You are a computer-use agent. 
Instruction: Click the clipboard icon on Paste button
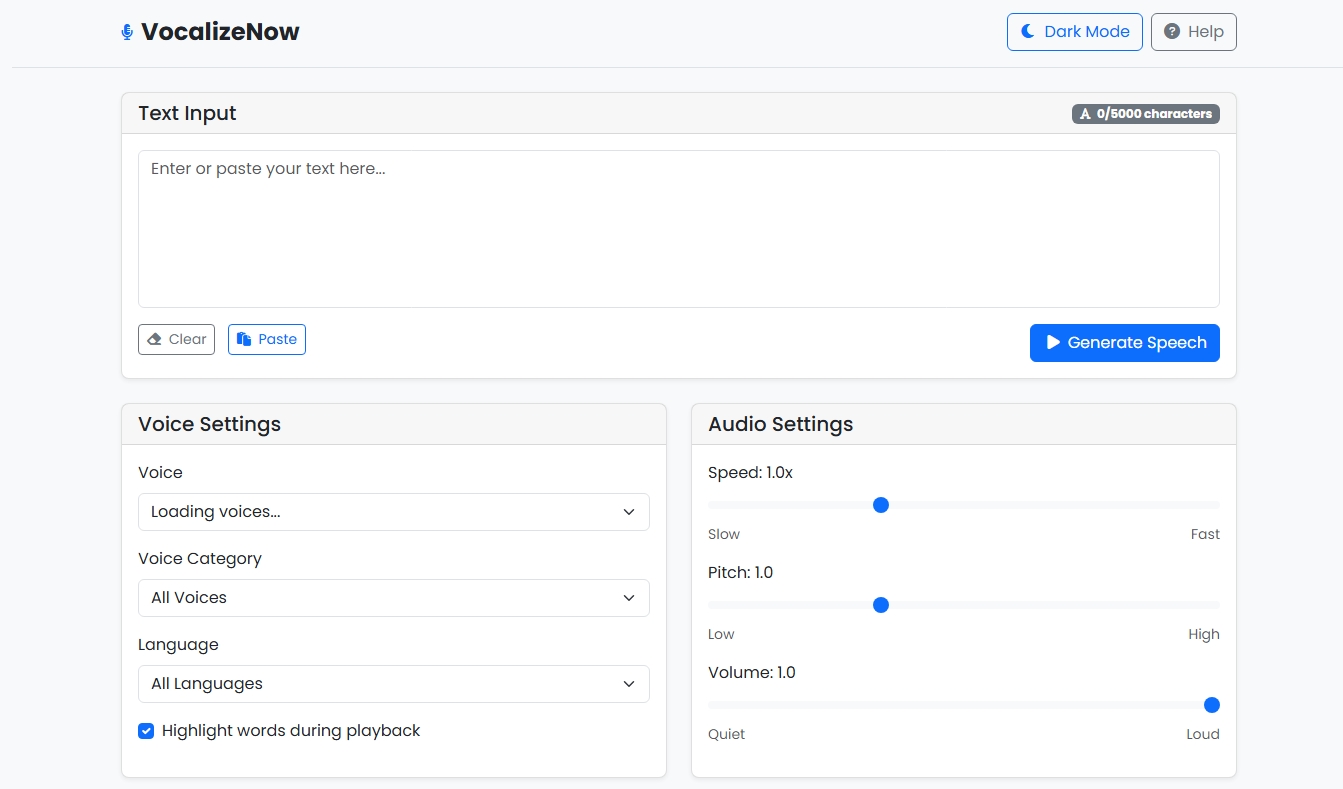coord(243,339)
